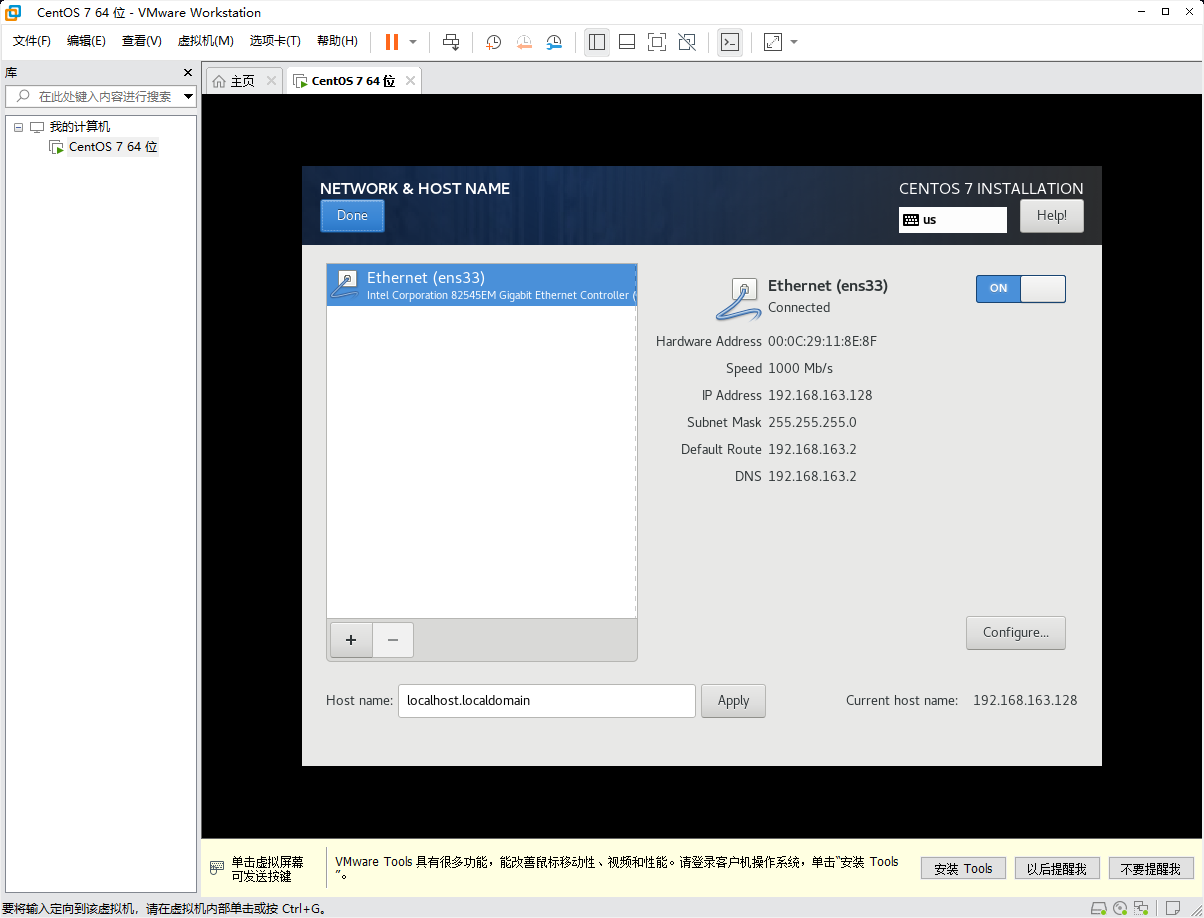The height and width of the screenshot is (918, 1204).
Task: Select CentOS 7 64 位 in library tree
Action: (113, 147)
